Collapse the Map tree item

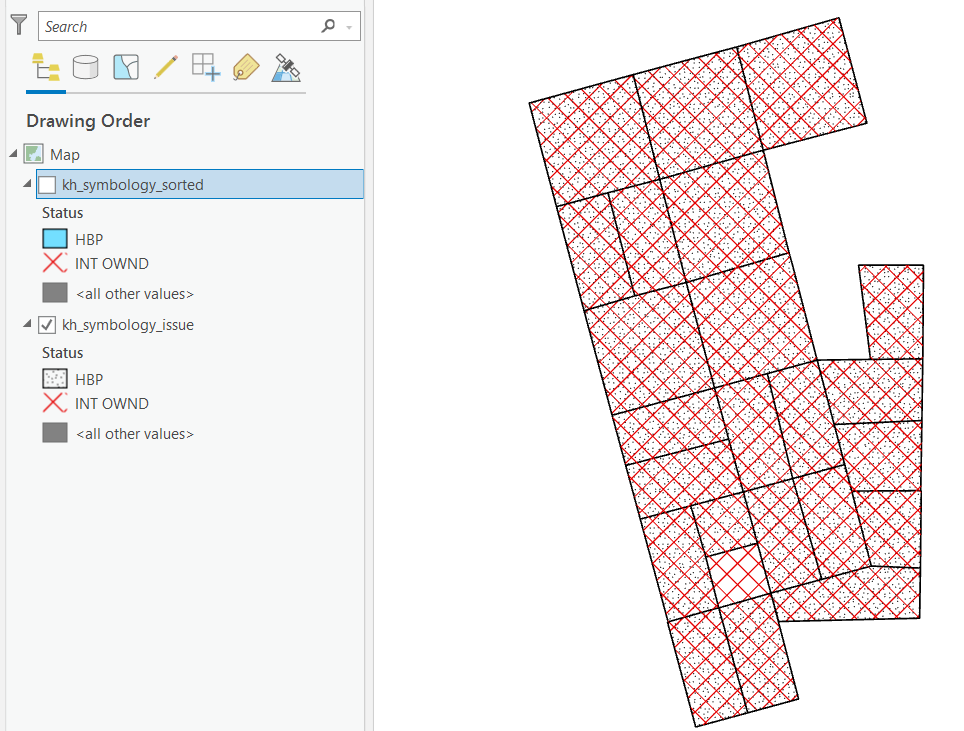tap(12, 154)
